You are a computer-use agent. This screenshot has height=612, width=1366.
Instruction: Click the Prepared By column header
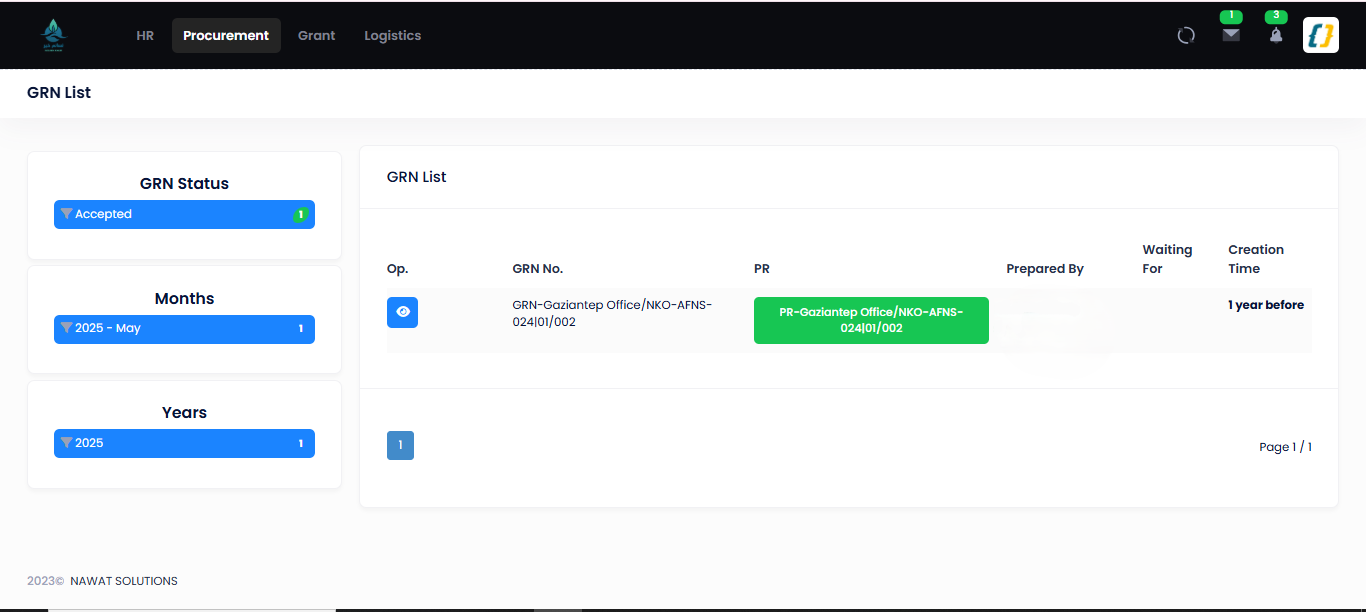pyautogui.click(x=1045, y=269)
